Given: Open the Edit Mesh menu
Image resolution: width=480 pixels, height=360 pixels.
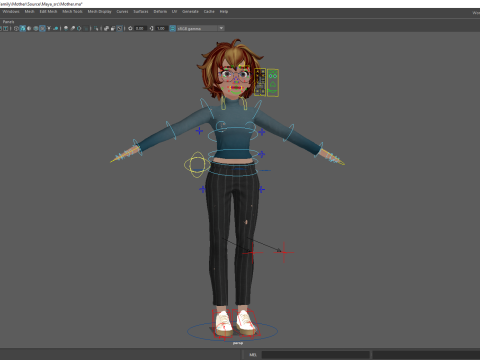Looking at the screenshot, I should 48,12.
